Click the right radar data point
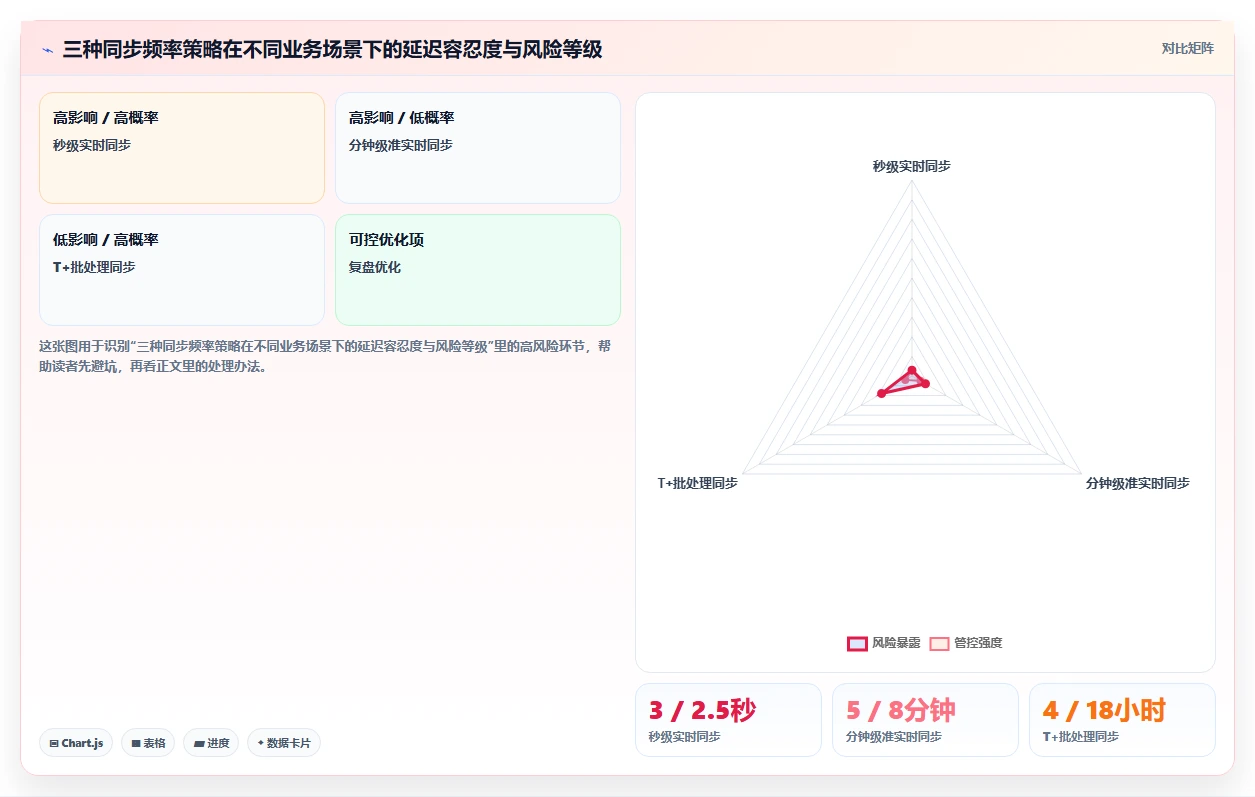 coord(925,384)
